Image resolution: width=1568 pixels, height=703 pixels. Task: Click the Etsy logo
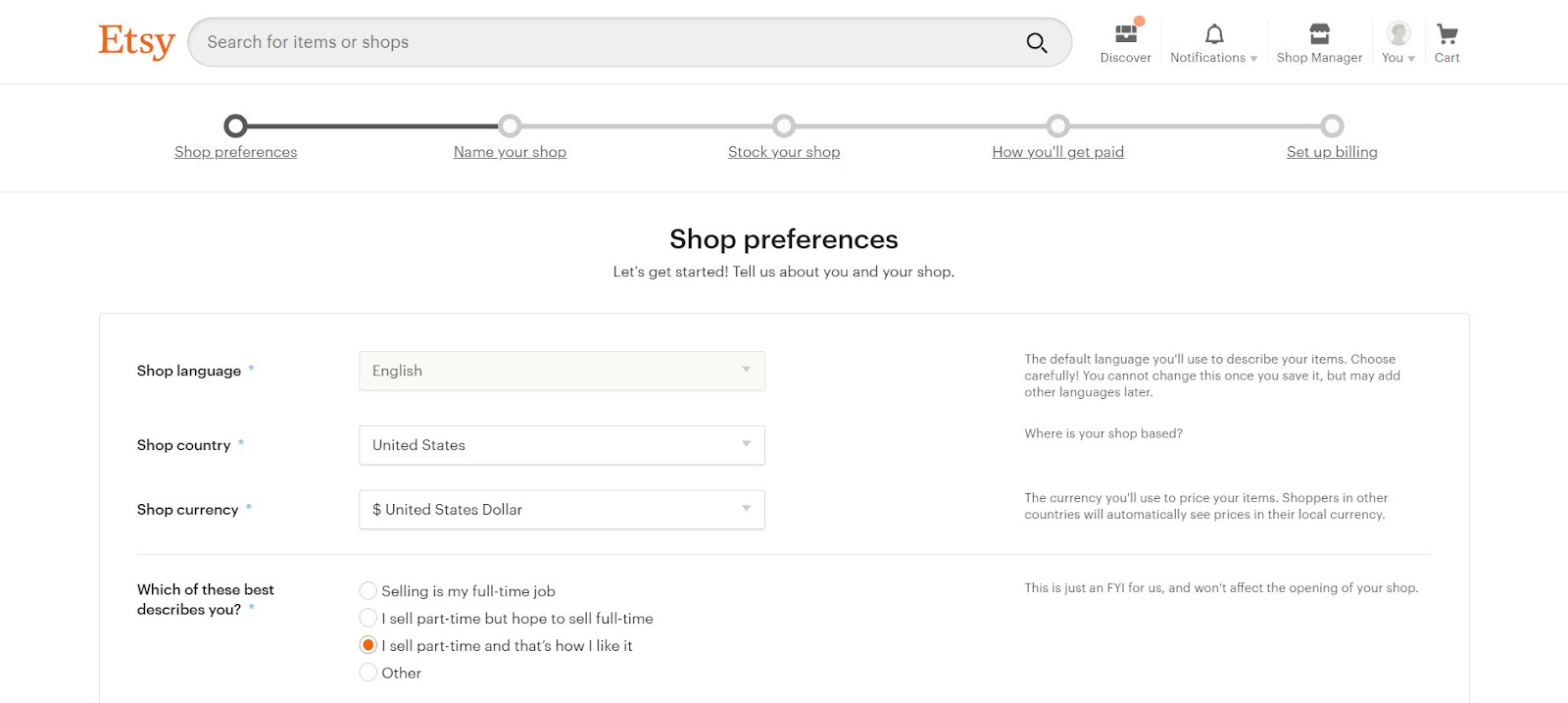[136, 41]
